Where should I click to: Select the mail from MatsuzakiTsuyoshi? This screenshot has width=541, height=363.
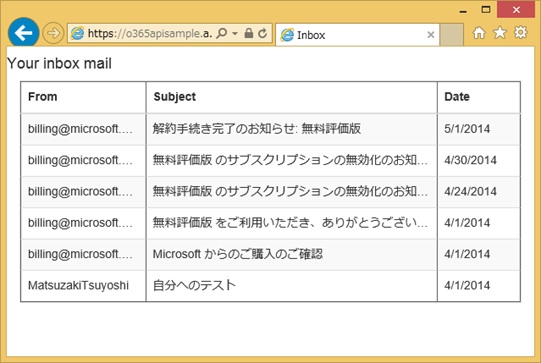(270, 286)
